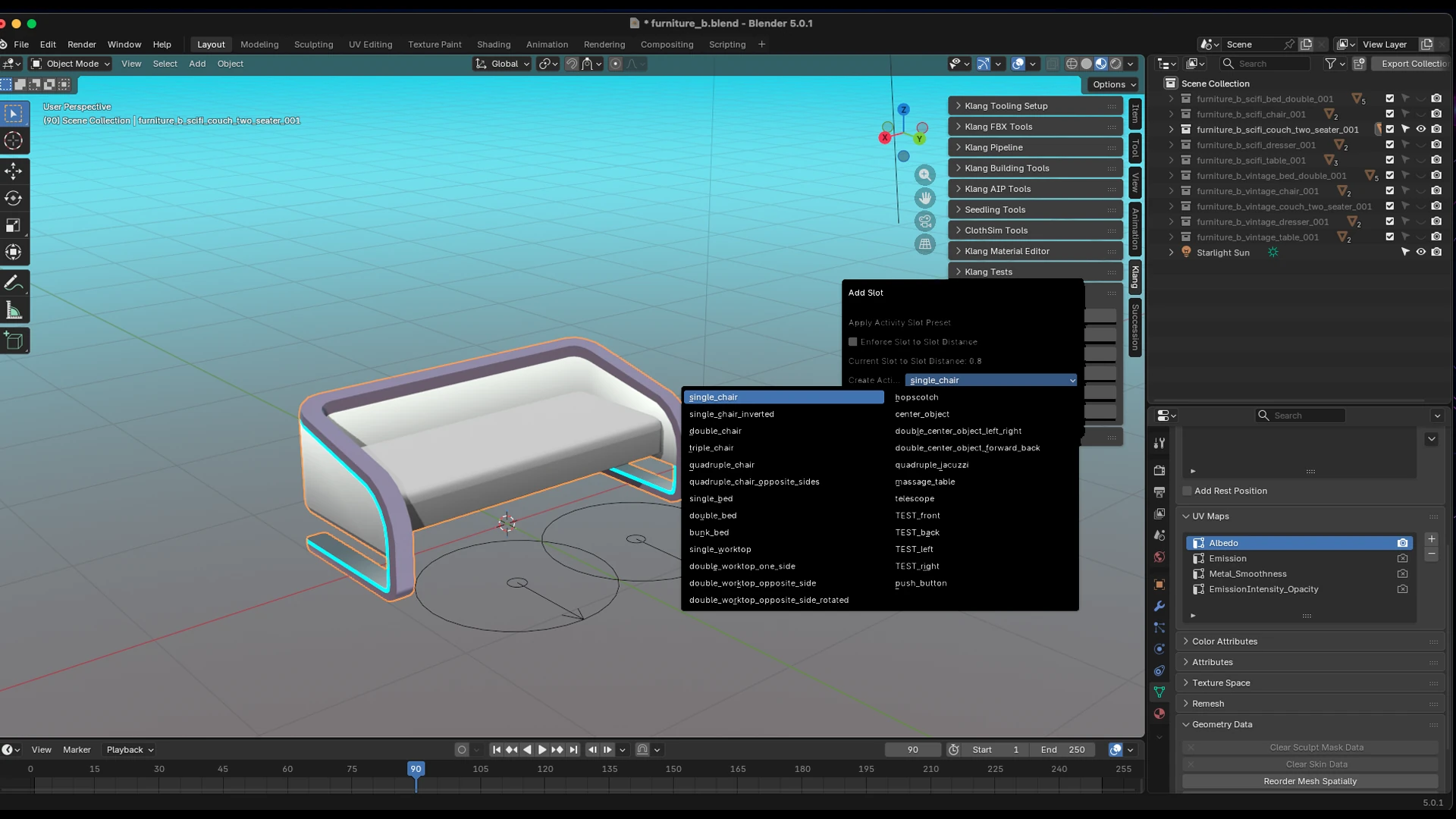Image resolution: width=1456 pixels, height=819 pixels.
Task: Open the Material properties tab icon
Action: (x=1159, y=714)
